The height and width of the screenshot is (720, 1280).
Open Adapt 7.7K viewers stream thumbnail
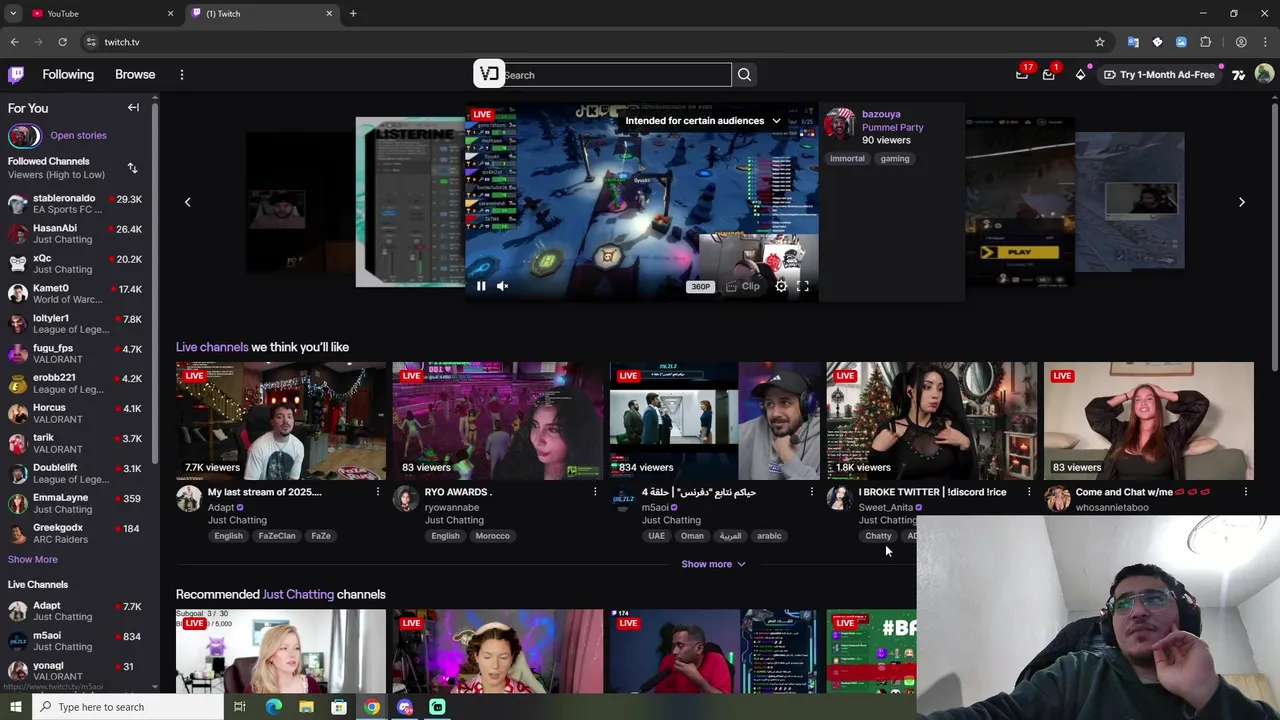click(x=280, y=421)
